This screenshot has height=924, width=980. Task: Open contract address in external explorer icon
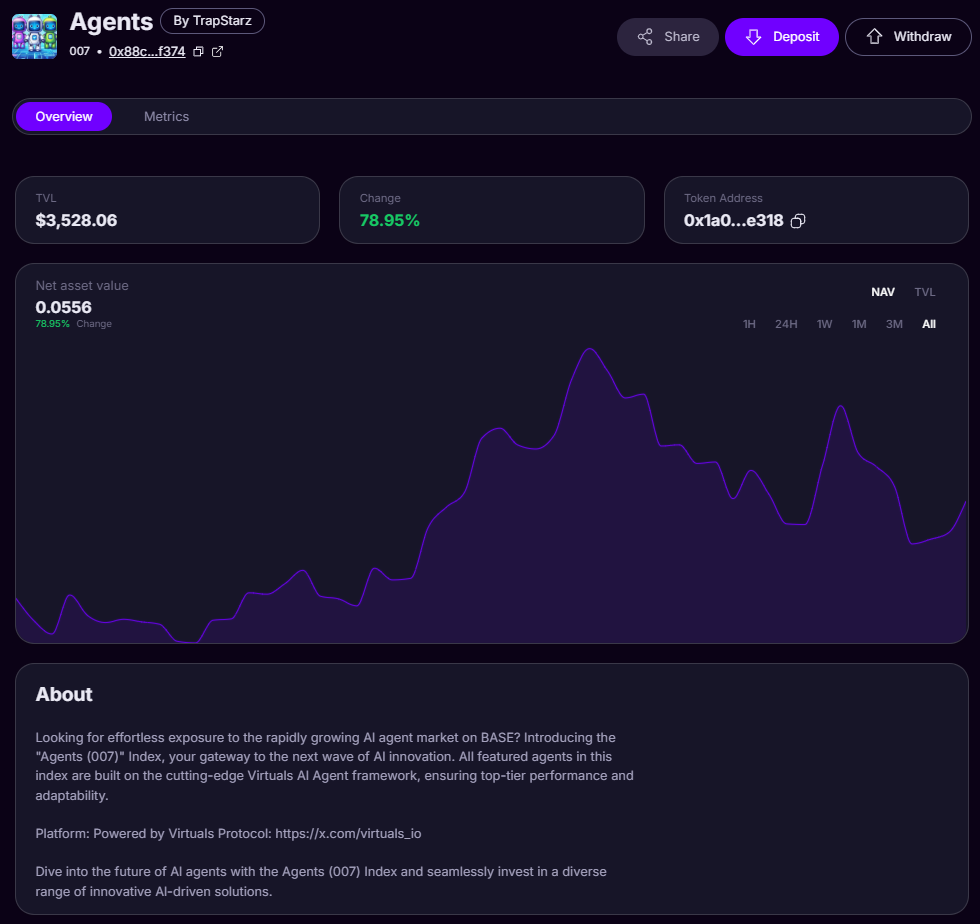(x=218, y=52)
